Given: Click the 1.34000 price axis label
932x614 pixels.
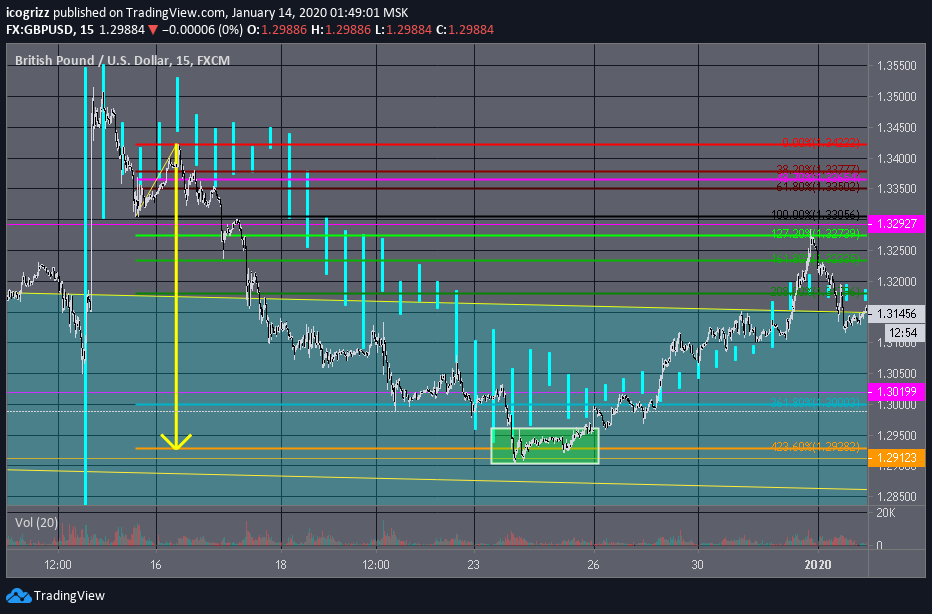Looking at the screenshot, I should pyautogui.click(x=897, y=159).
